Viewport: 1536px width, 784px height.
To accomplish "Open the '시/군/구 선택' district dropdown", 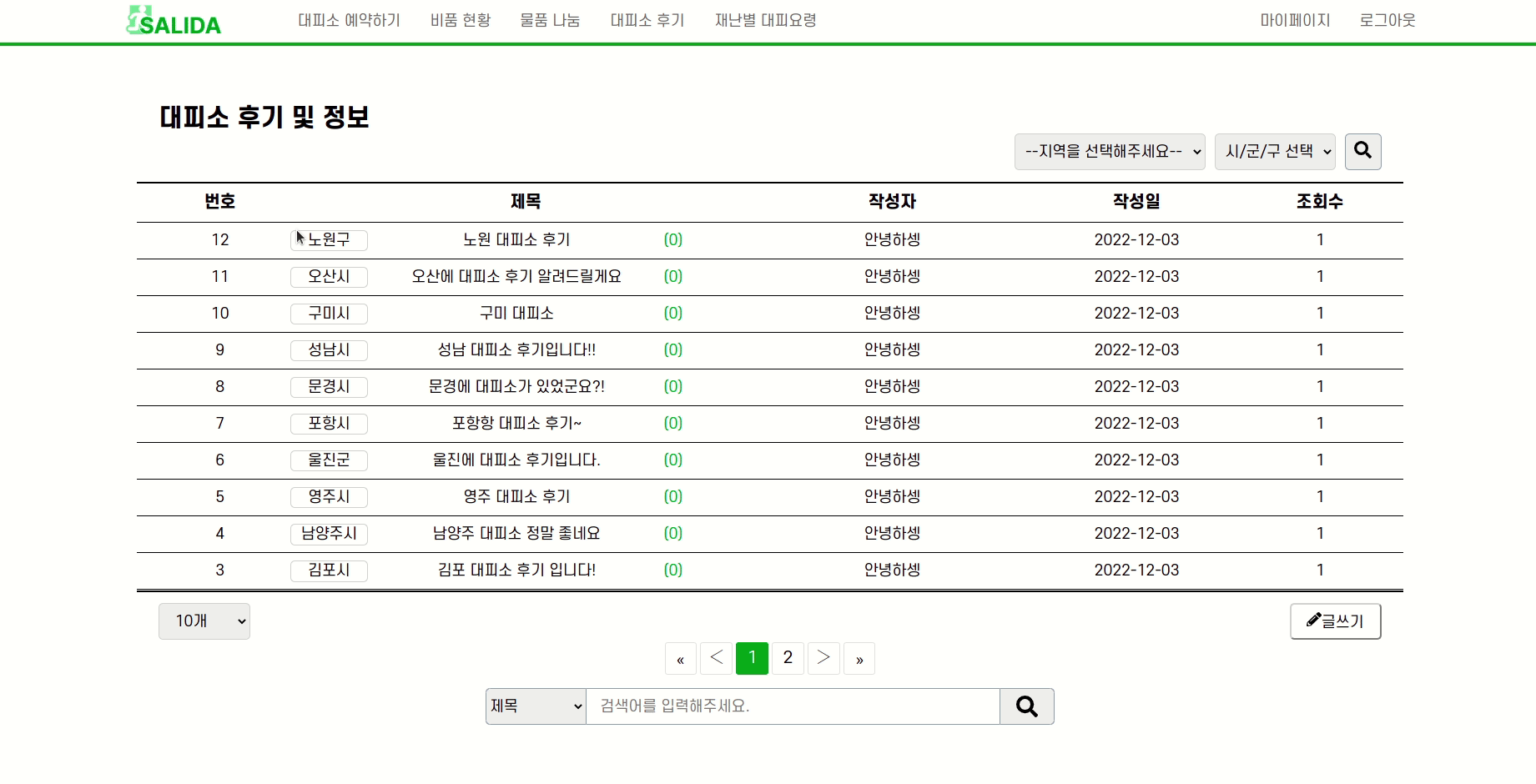I will pyautogui.click(x=1275, y=152).
